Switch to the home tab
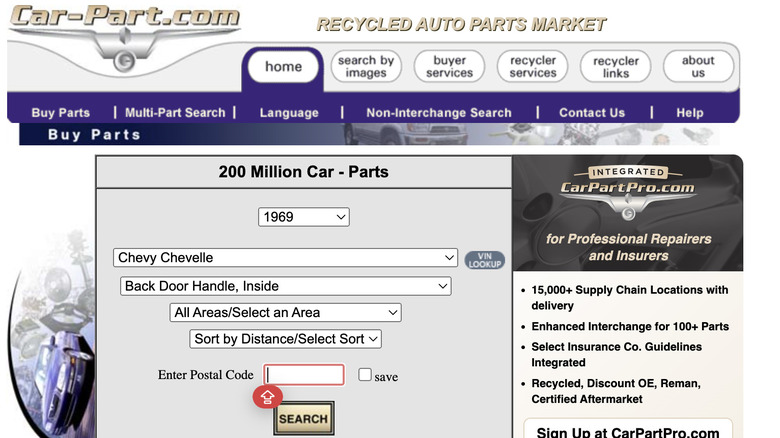This screenshot has width=780, height=438. [283, 67]
